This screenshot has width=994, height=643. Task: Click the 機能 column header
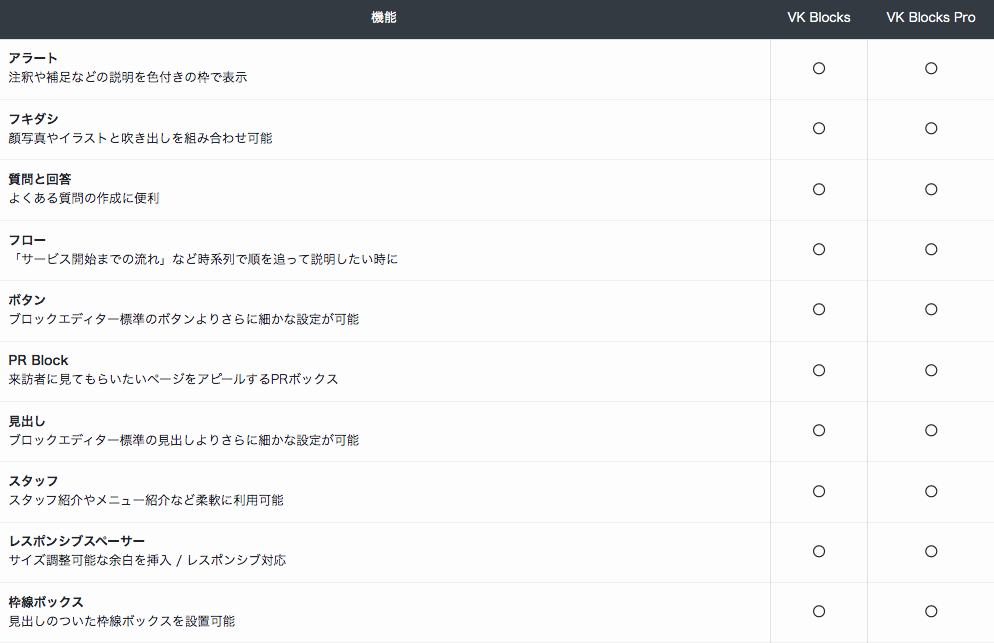click(x=384, y=18)
